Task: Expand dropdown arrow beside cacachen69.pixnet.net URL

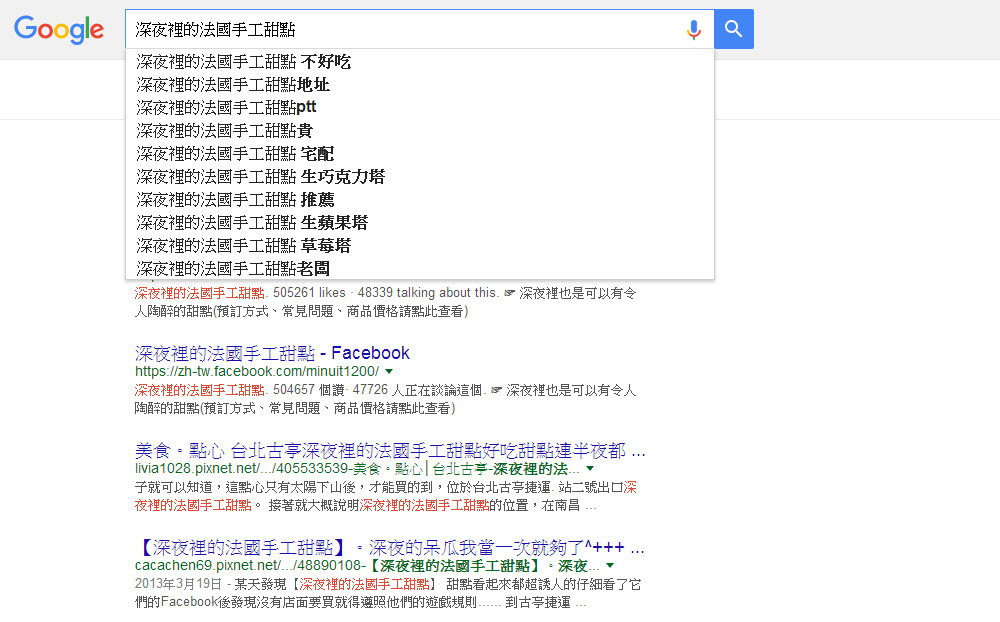Action: 610,565
